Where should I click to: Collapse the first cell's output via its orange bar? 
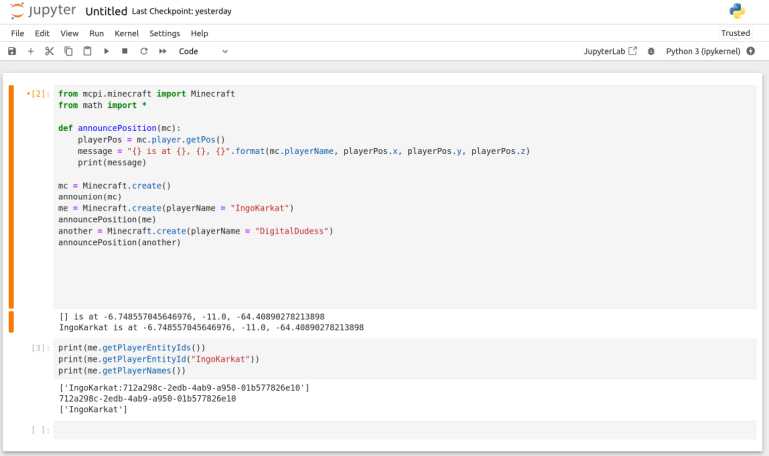pyautogui.click(x=11, y=322)
